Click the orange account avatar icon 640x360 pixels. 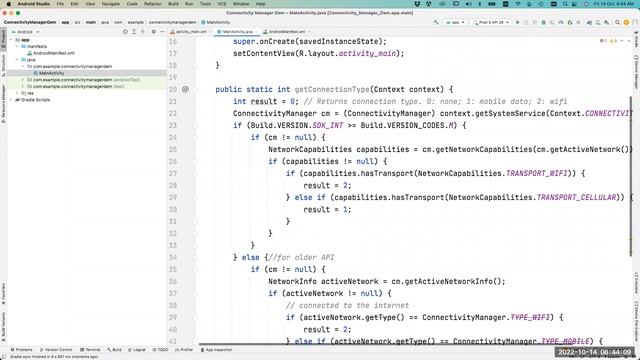[626, 22]
